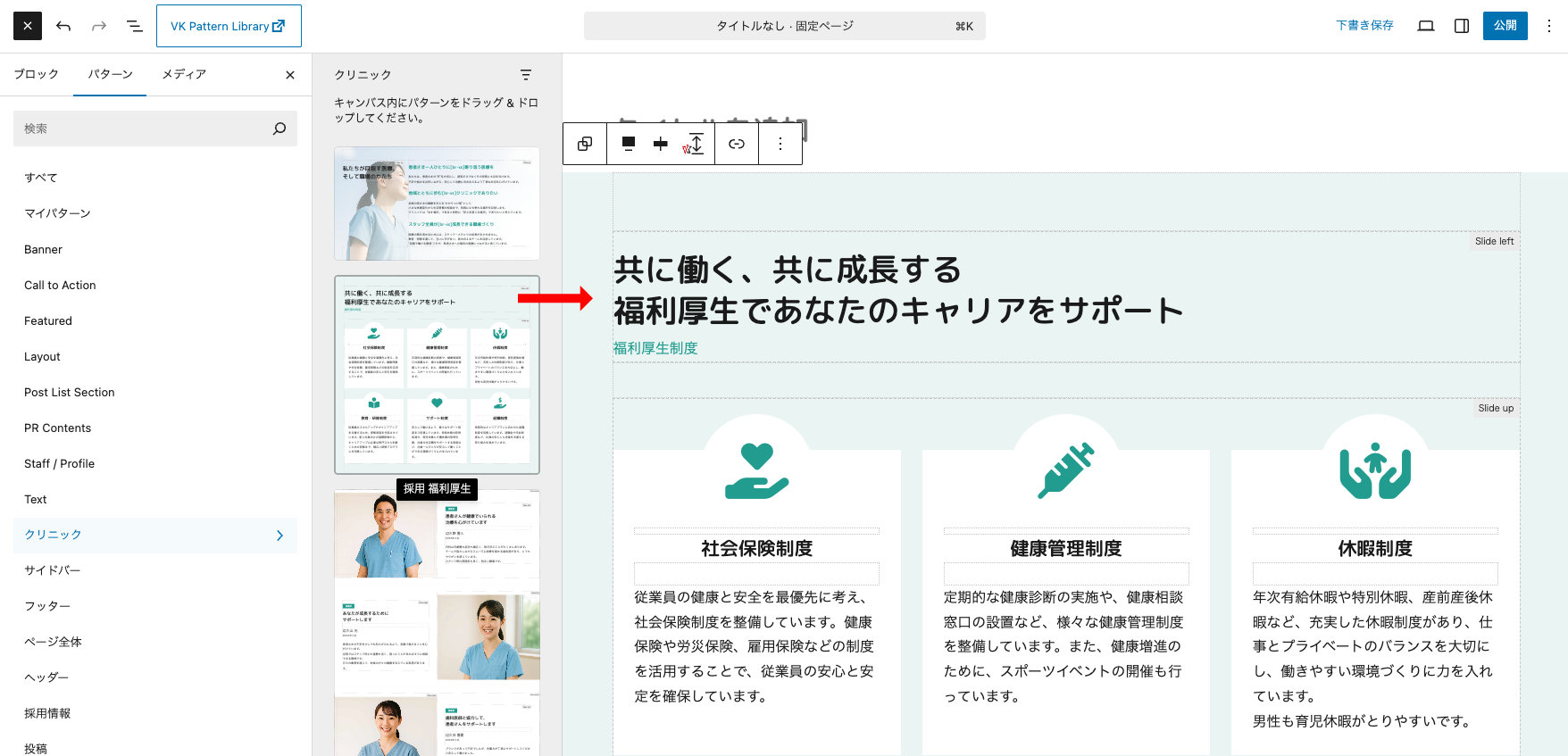Open the editor options kebab menu
This screenshot has width=1568, height=756.
[x=1549, y=26]
